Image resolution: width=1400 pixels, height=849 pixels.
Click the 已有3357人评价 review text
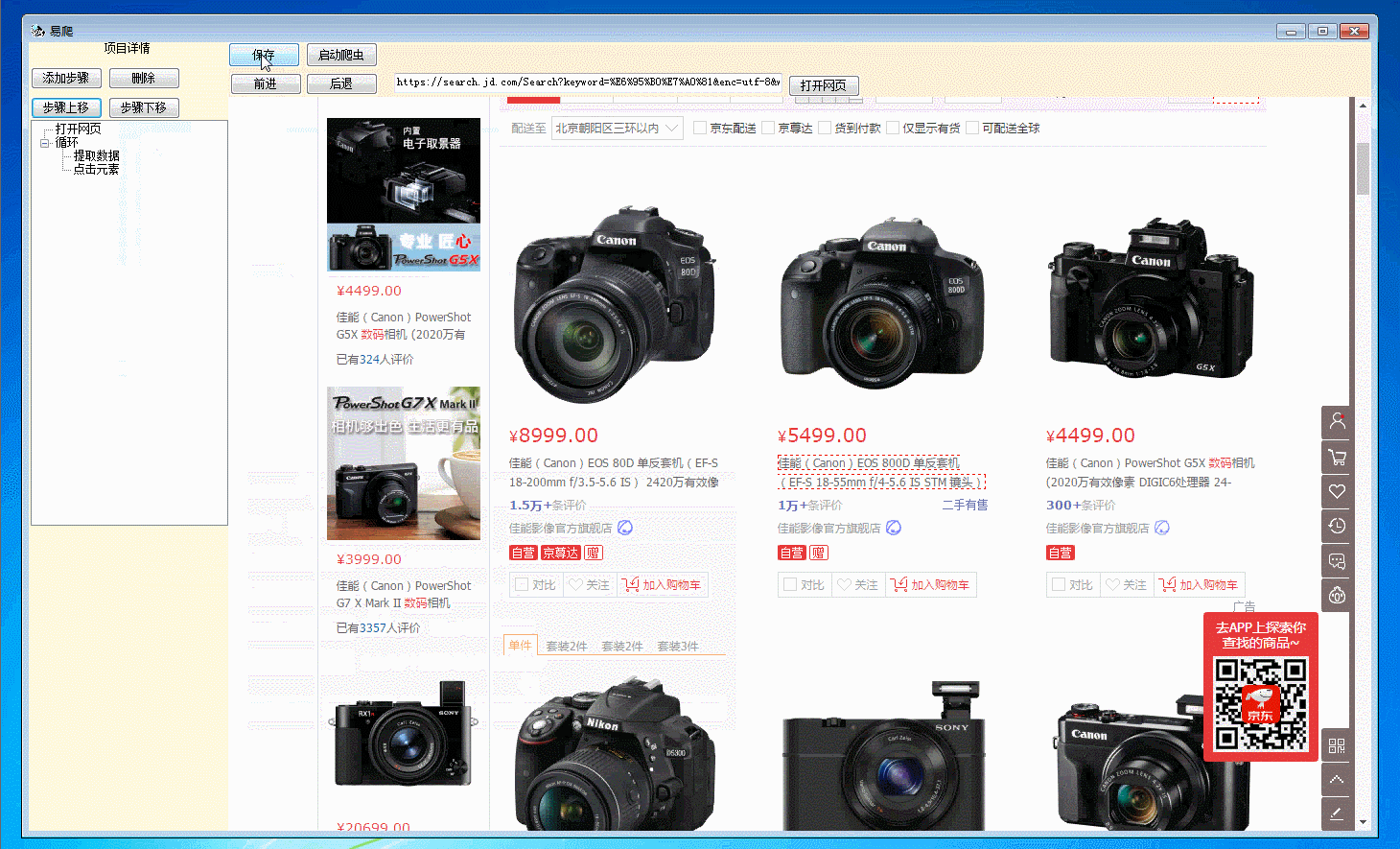click(x=378, y=628)
